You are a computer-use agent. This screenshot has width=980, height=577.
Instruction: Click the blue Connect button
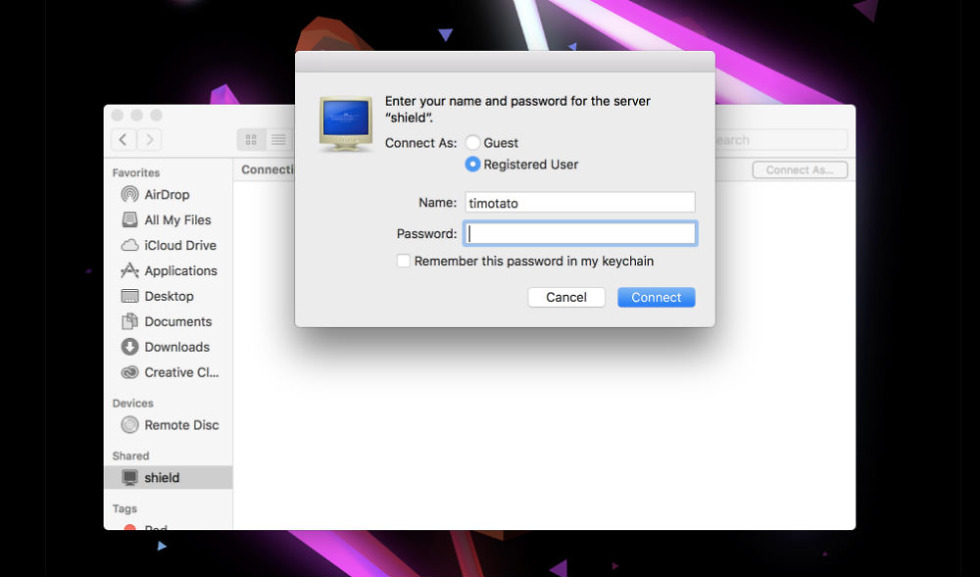656,298
